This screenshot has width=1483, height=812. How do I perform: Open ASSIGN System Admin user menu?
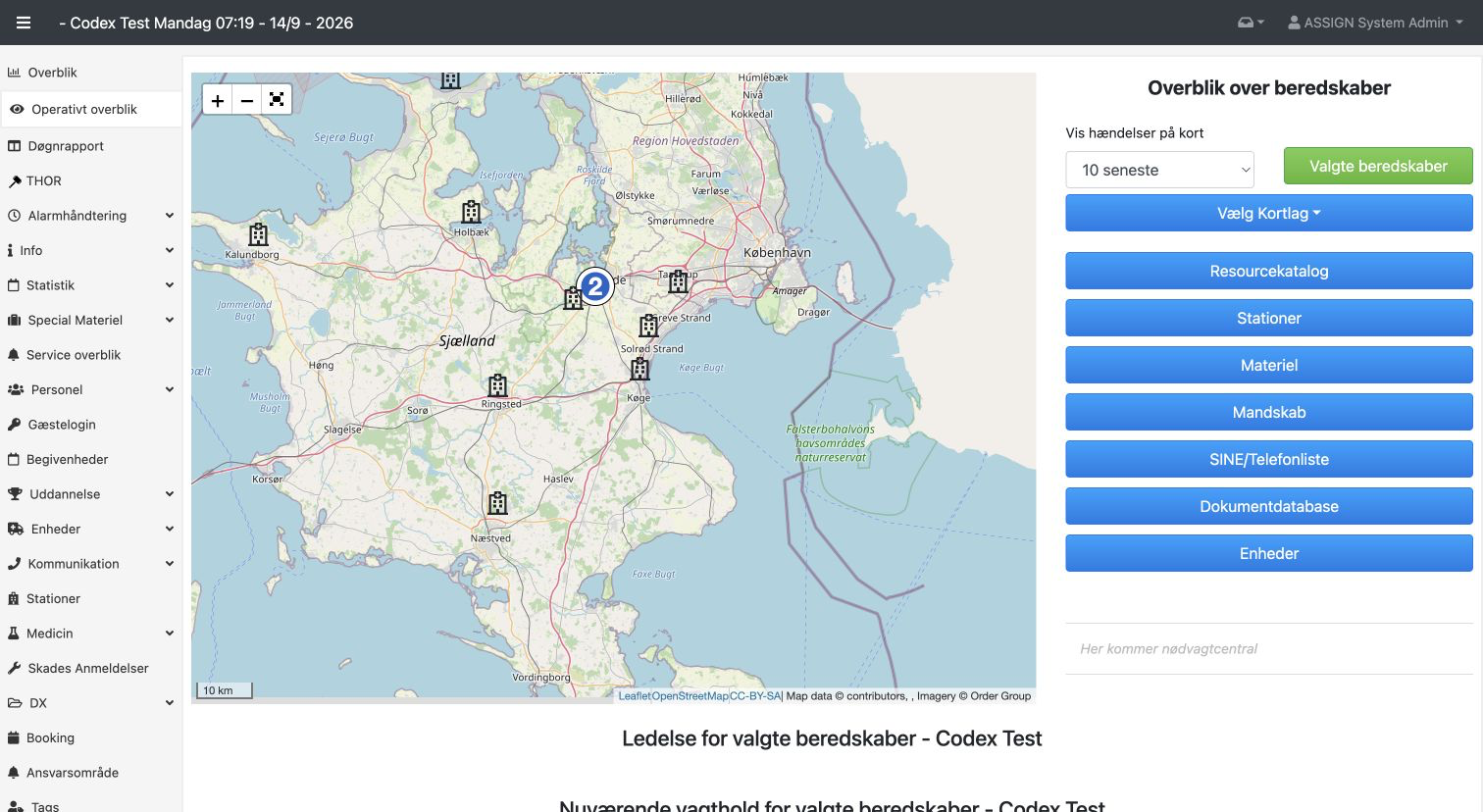1375,23
